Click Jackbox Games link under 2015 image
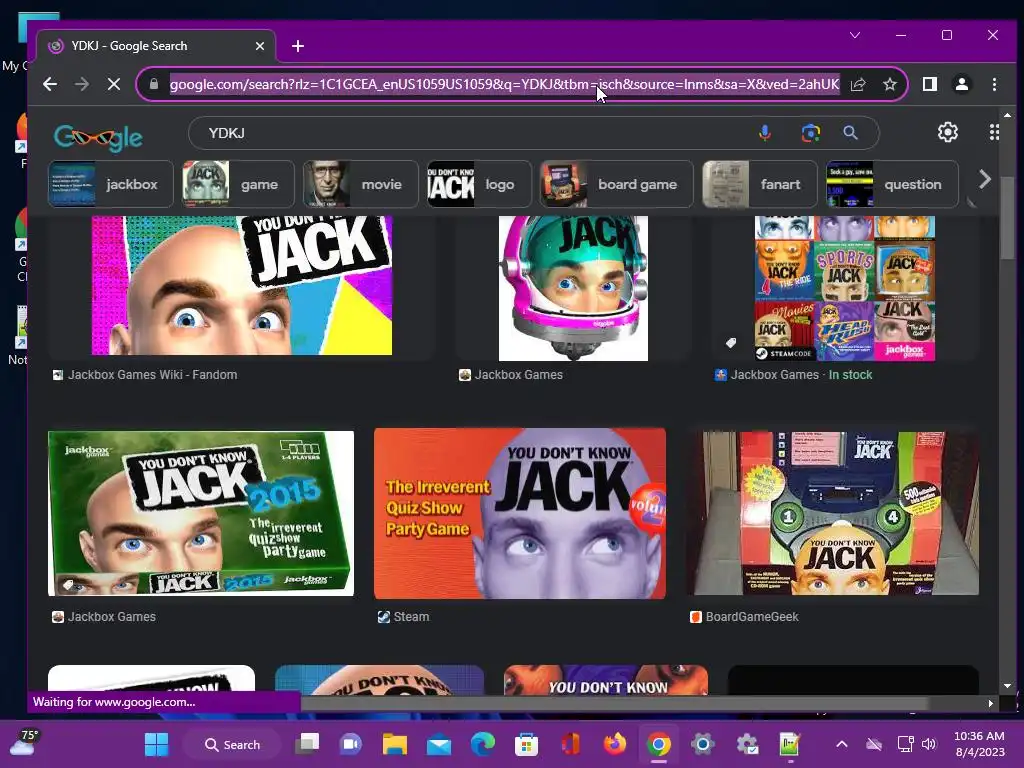 [104, 616]
